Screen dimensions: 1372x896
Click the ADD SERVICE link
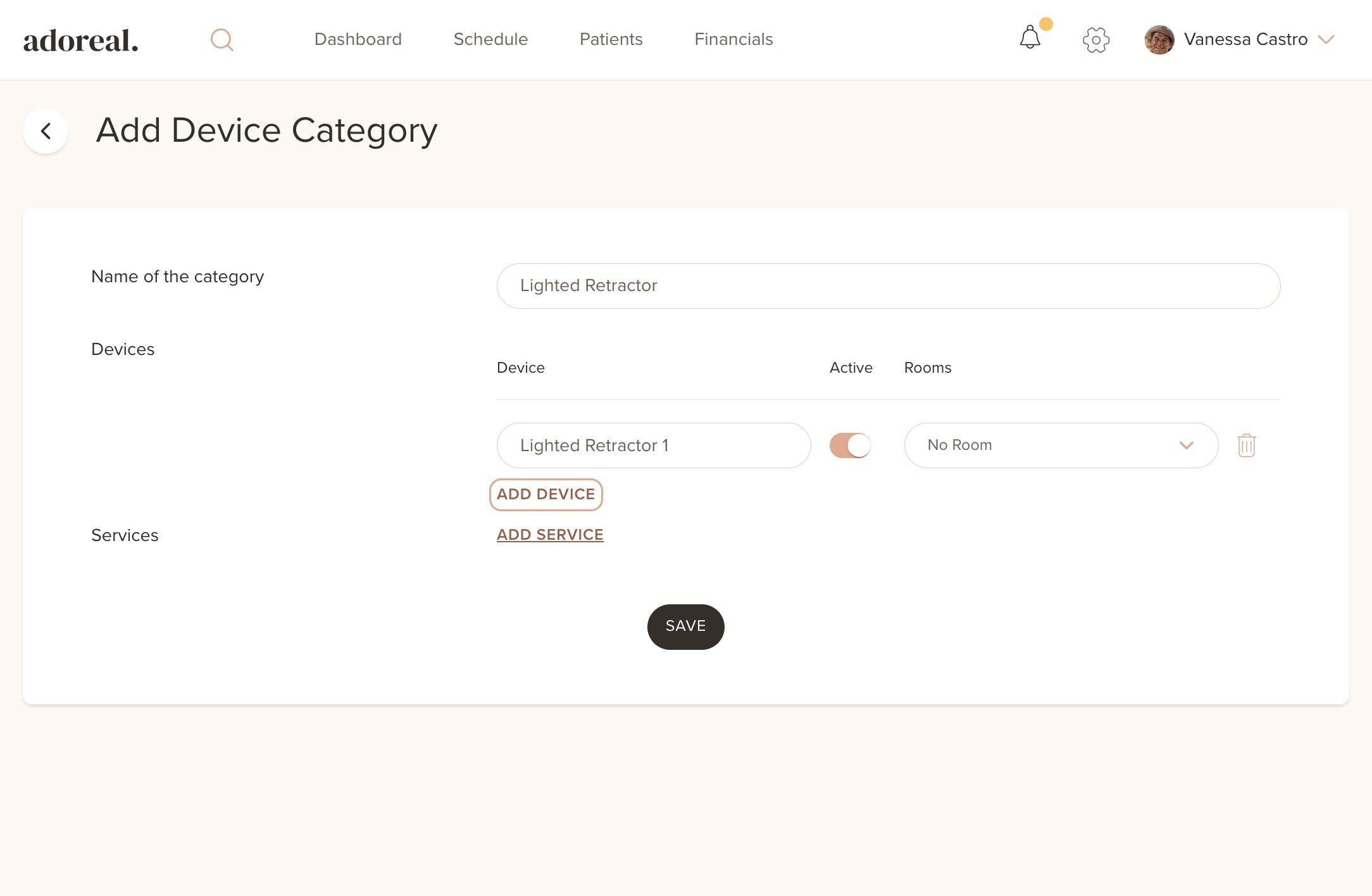[550, 535]
